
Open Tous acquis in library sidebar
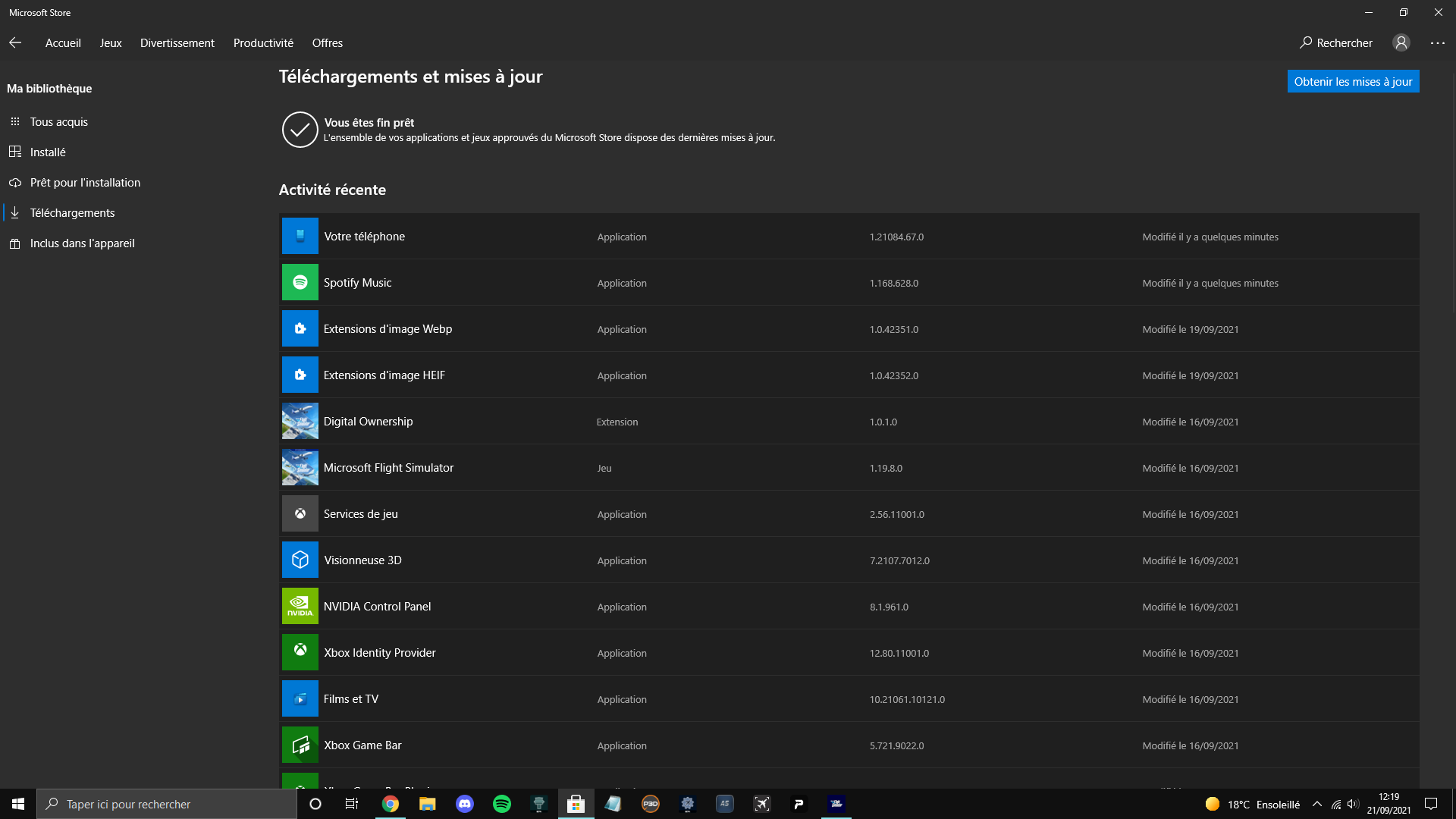[58, 121]
